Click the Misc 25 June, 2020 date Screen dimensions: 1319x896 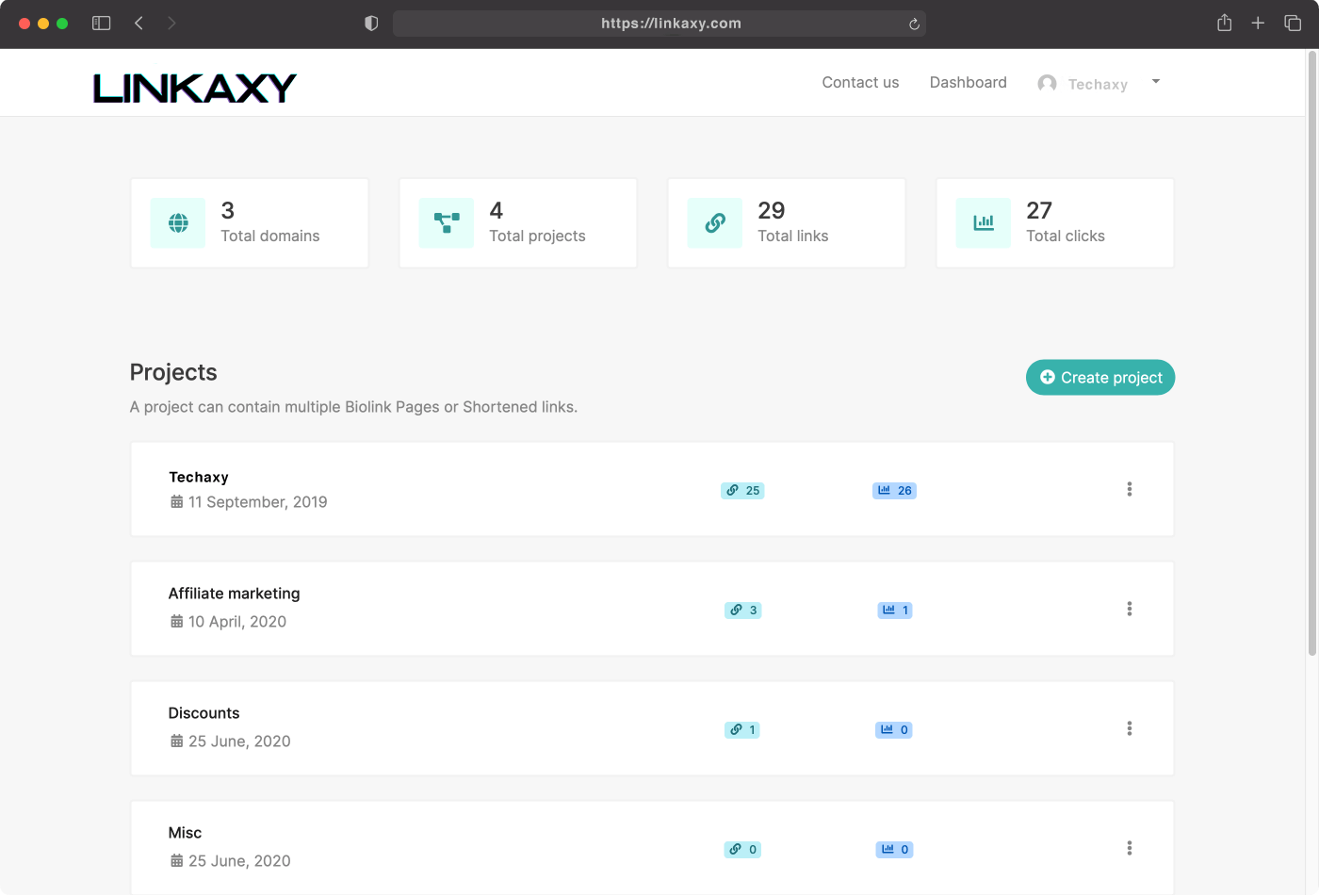[x=239, y=861]
